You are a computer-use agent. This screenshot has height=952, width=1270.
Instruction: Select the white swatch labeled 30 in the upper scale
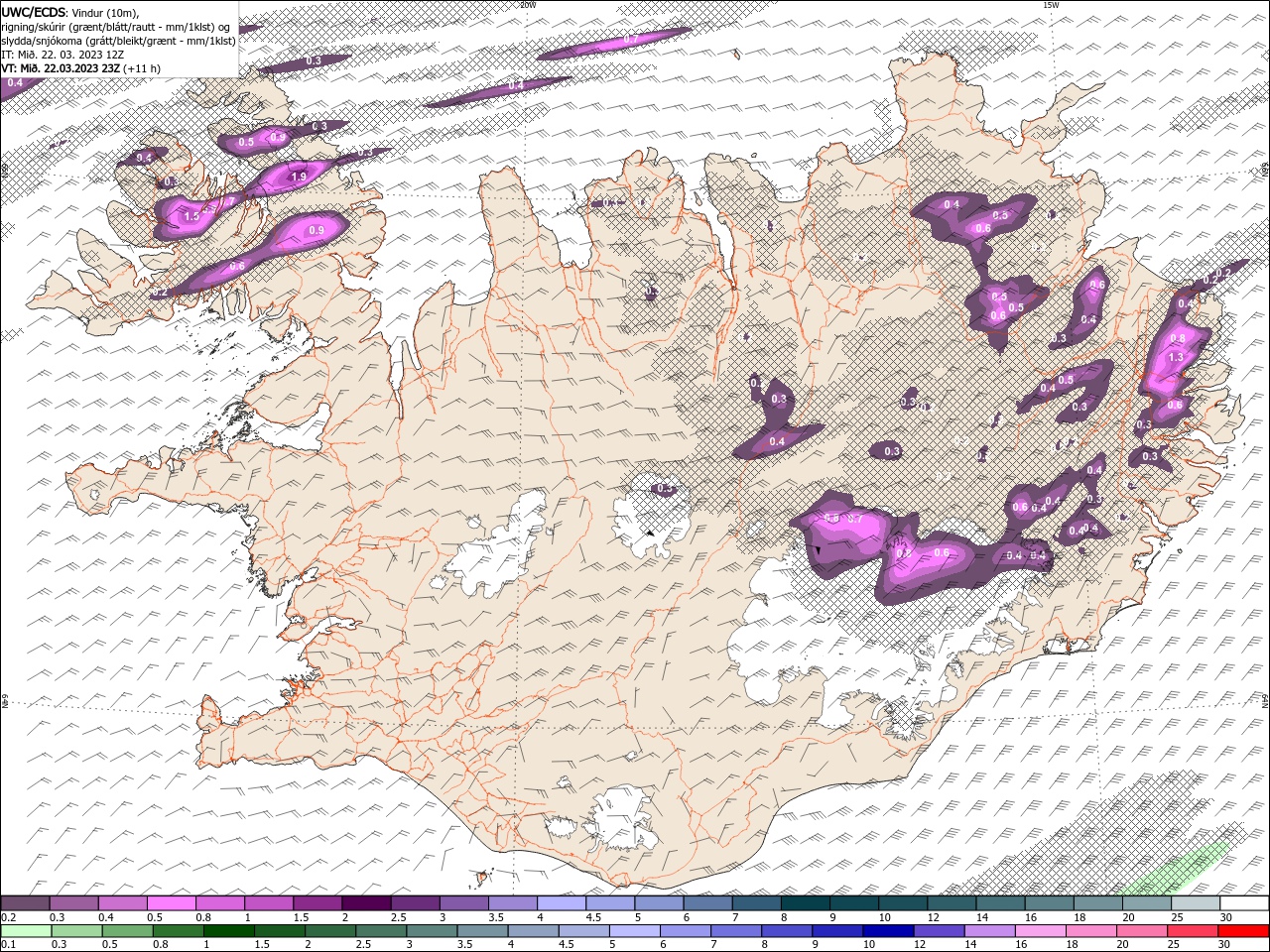1243,903
